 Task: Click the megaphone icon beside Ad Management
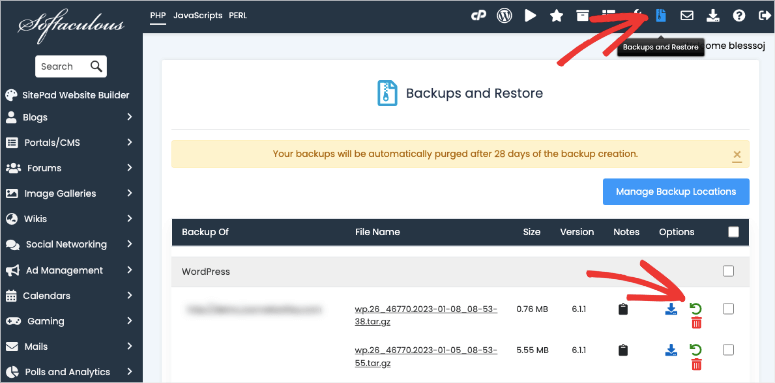pyautogui.click(x=12, y=270)
